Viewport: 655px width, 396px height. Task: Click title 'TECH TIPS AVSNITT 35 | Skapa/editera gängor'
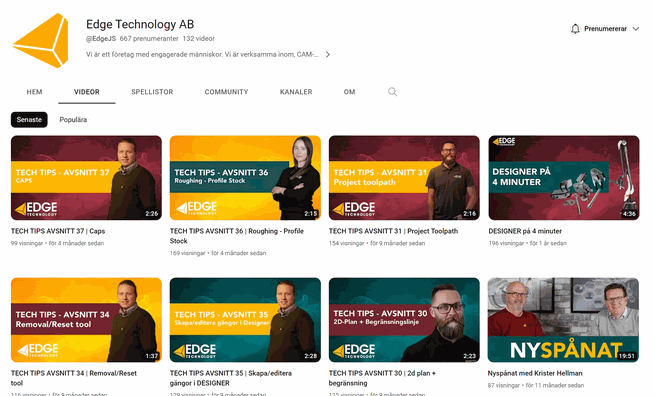231,378
